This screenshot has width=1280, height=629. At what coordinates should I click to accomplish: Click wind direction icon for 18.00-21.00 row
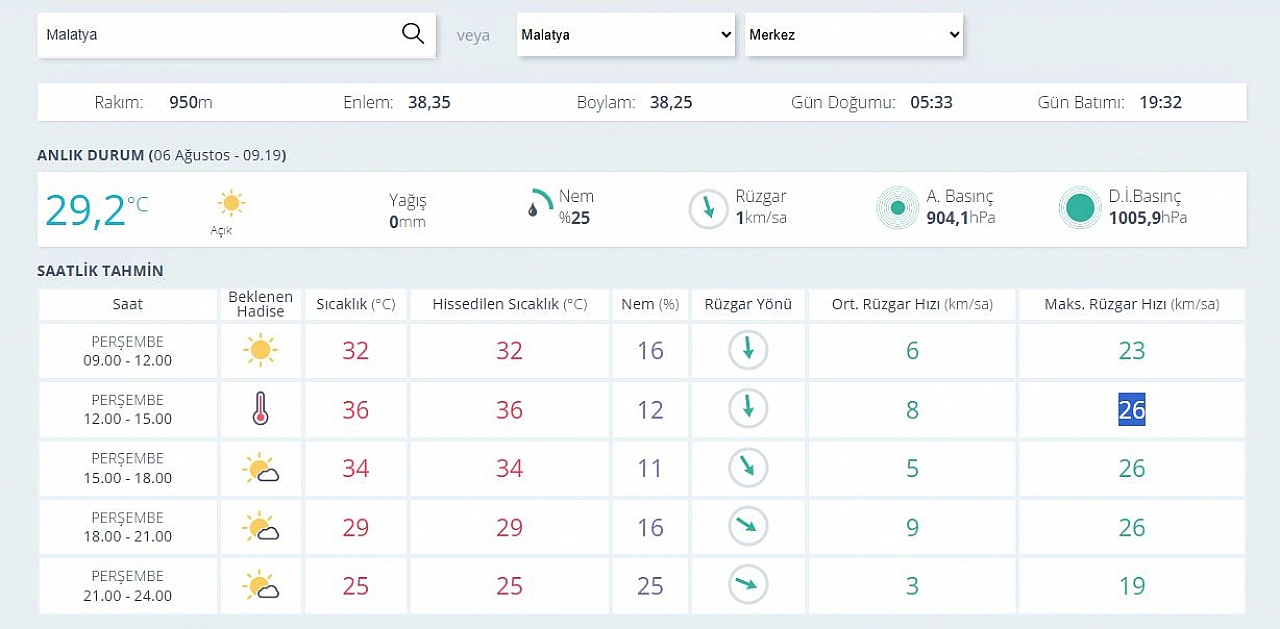pyautogui.click(x=747, y=527)
